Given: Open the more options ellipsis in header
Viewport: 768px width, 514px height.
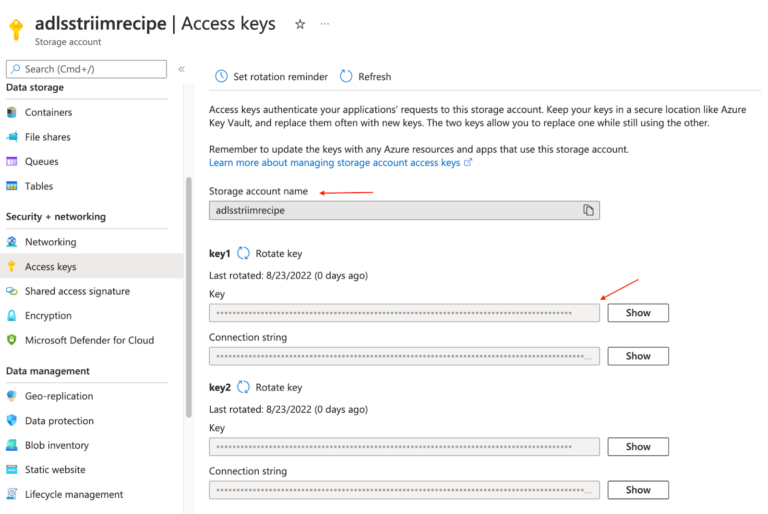Looking at the screenshot, I should tap(324, 25).
